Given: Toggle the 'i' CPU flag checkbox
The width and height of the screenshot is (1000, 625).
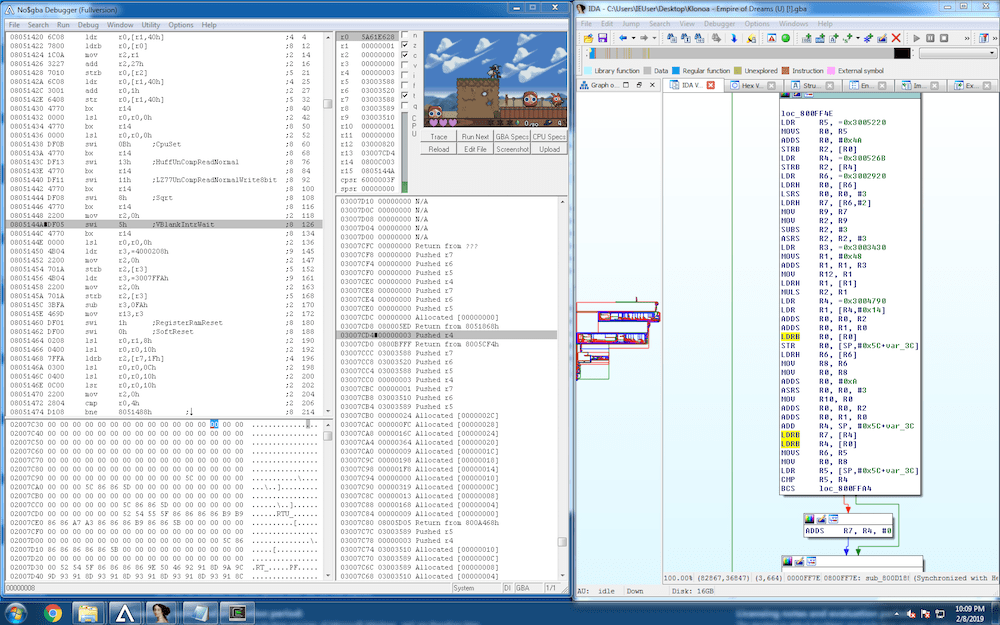Looking at the screenshot, I should (x=404, y=75).
